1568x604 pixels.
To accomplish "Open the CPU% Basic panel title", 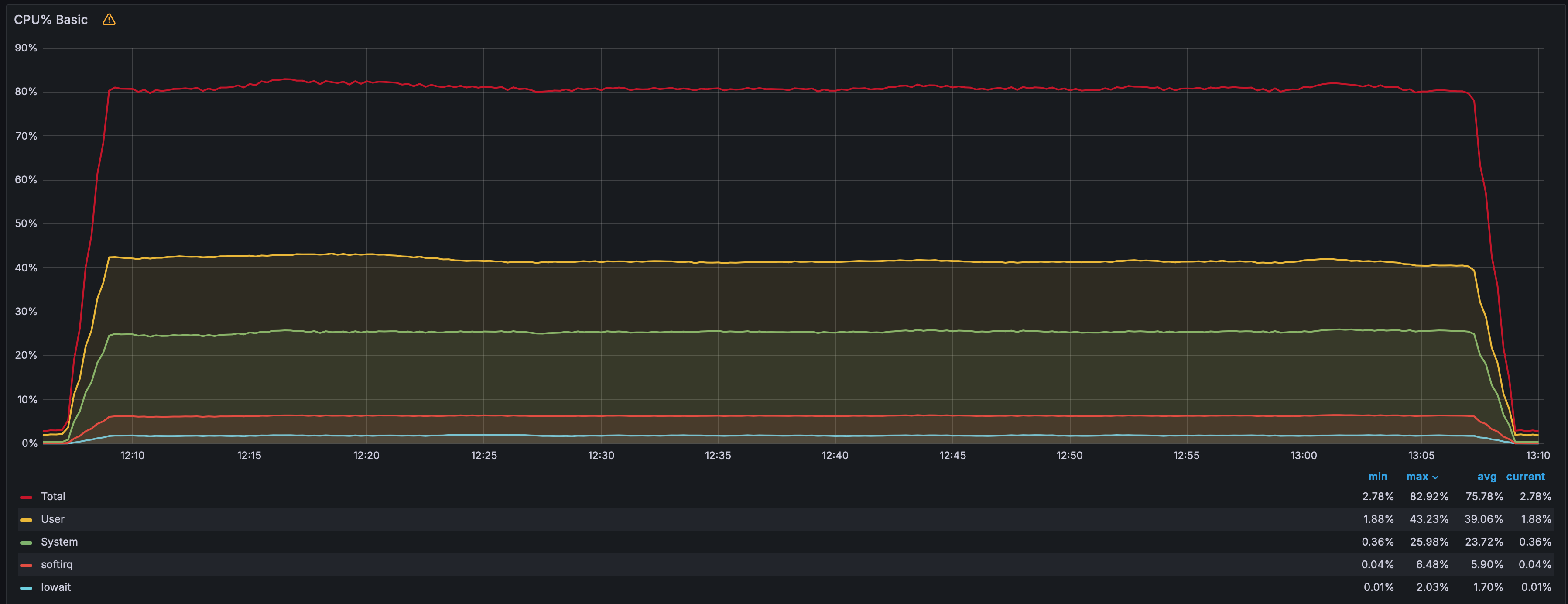I will pos(51,20).
